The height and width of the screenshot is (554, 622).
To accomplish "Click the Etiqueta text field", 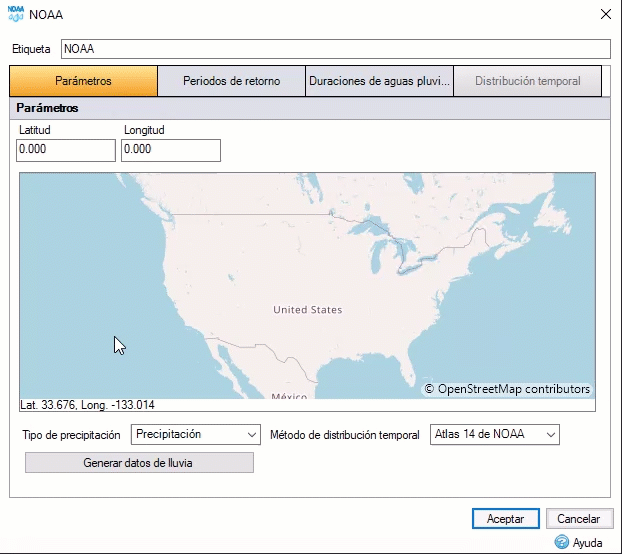I will click(x=336, y=49).
